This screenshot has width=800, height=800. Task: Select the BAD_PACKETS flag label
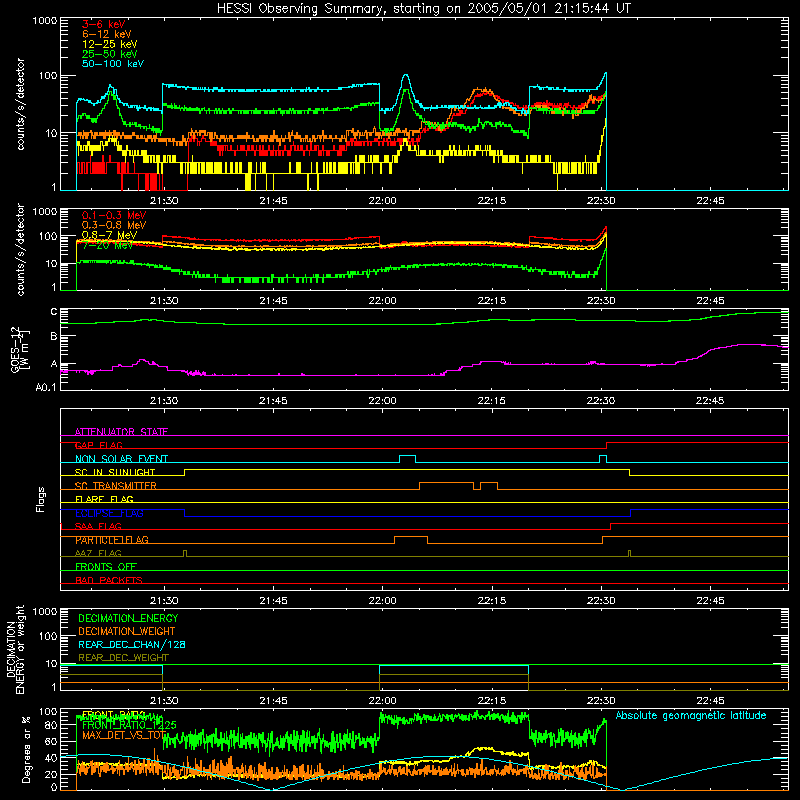(109, 581)
